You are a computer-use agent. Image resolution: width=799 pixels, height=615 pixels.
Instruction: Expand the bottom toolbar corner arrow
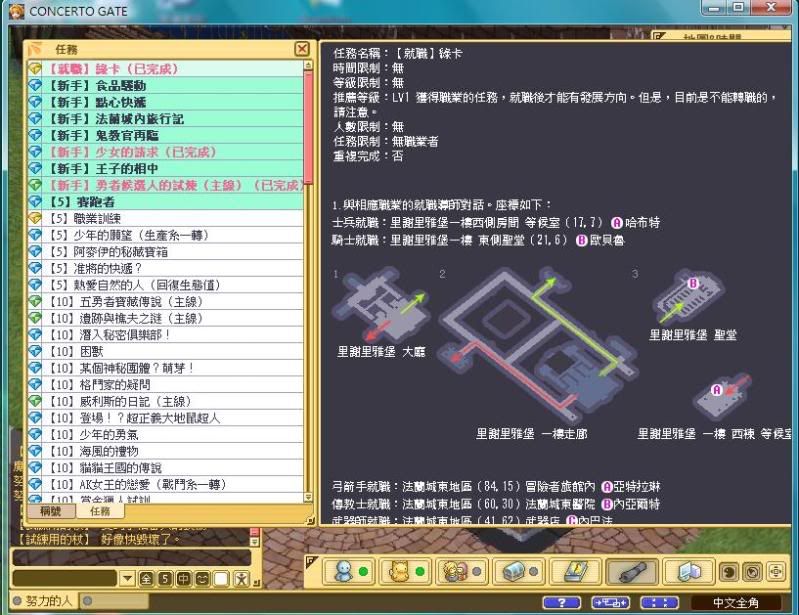pyautogui.click(x=311, y=561)
